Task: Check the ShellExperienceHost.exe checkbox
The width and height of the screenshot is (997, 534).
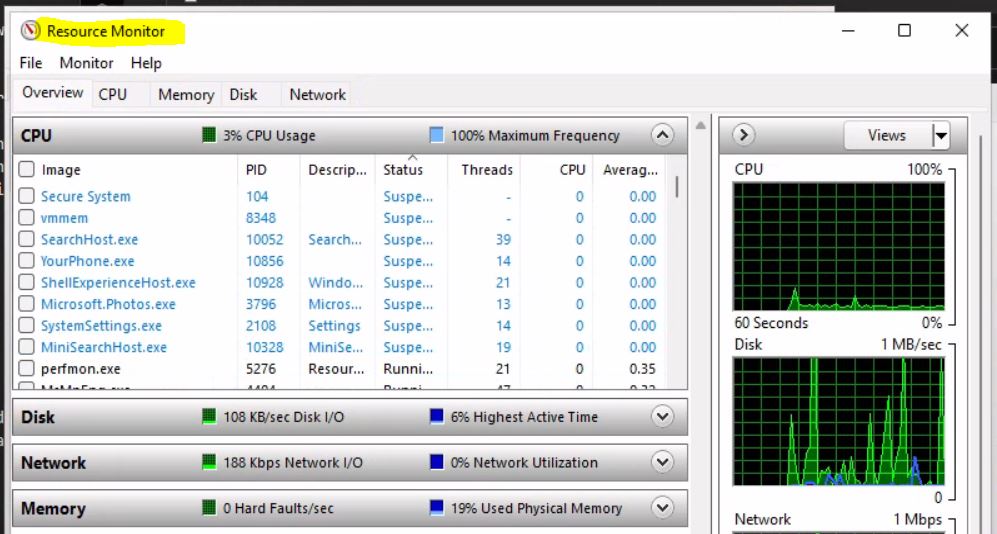Action: (26, 283)
